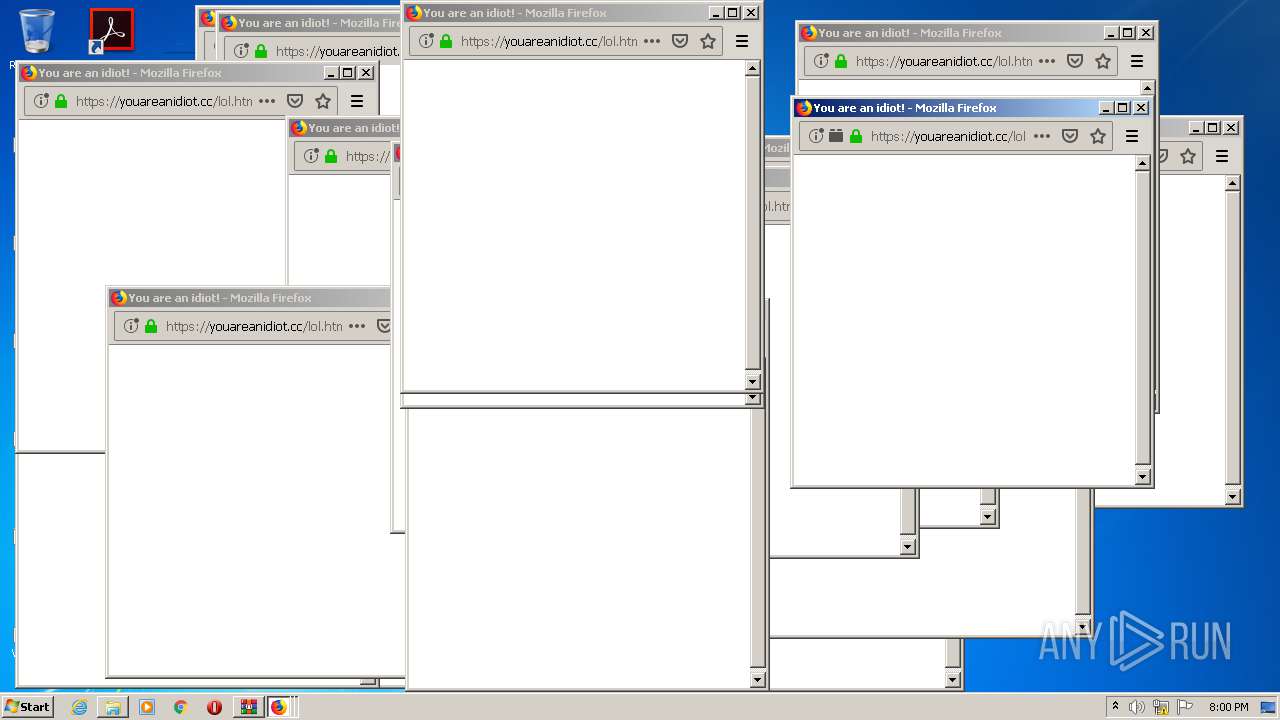This screenshot has height=720, width=1280.
Task: Click padlock in top-right background Firefox window
Action: click(x=841, y=61)
